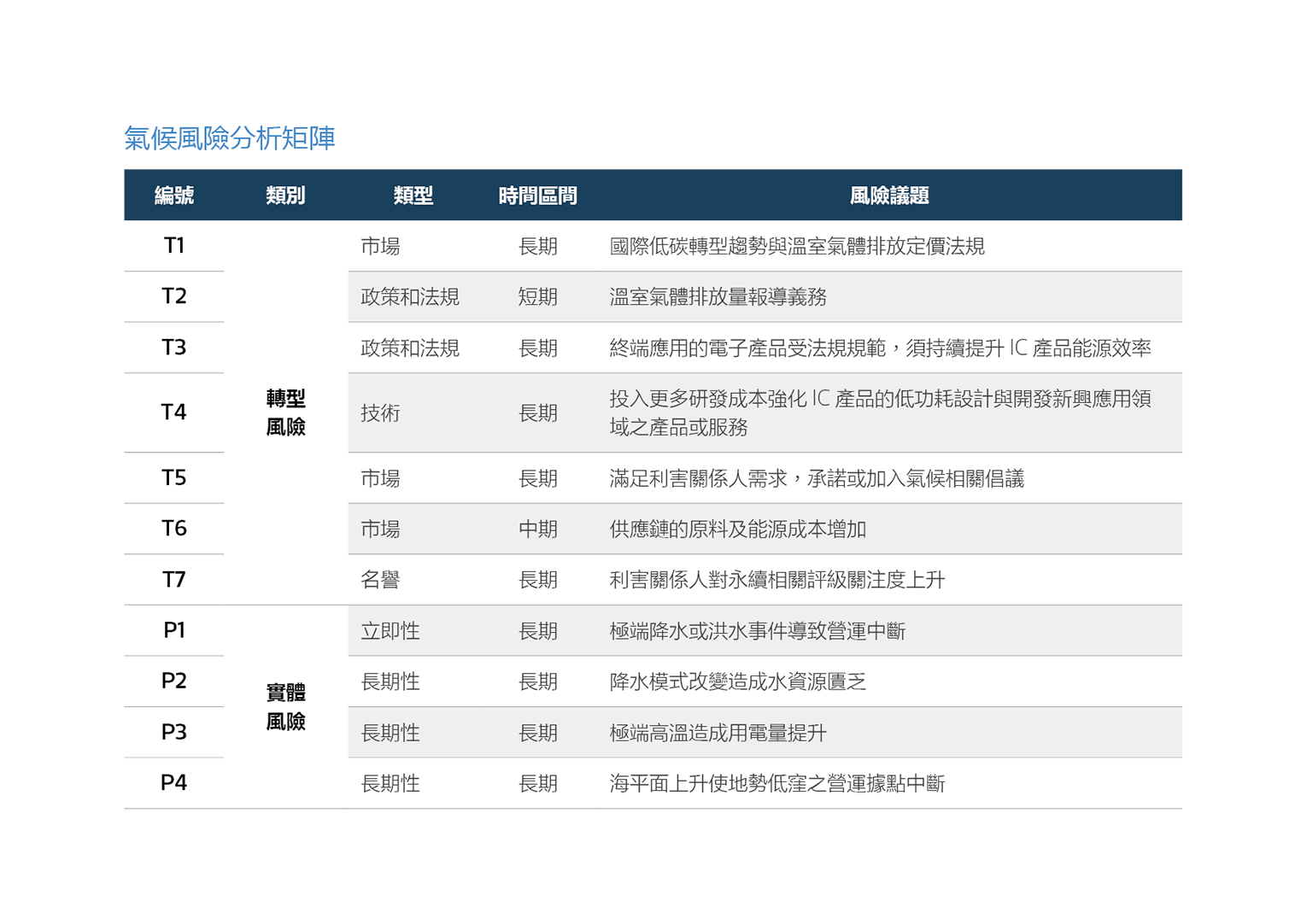Select the P3 row number cell
This screenshot has height=924, width=1307.
click(x=174, y=733)
